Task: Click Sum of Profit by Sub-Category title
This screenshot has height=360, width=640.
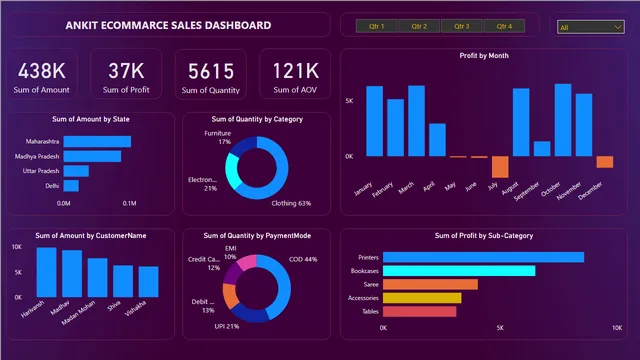Action: (484, 236)
